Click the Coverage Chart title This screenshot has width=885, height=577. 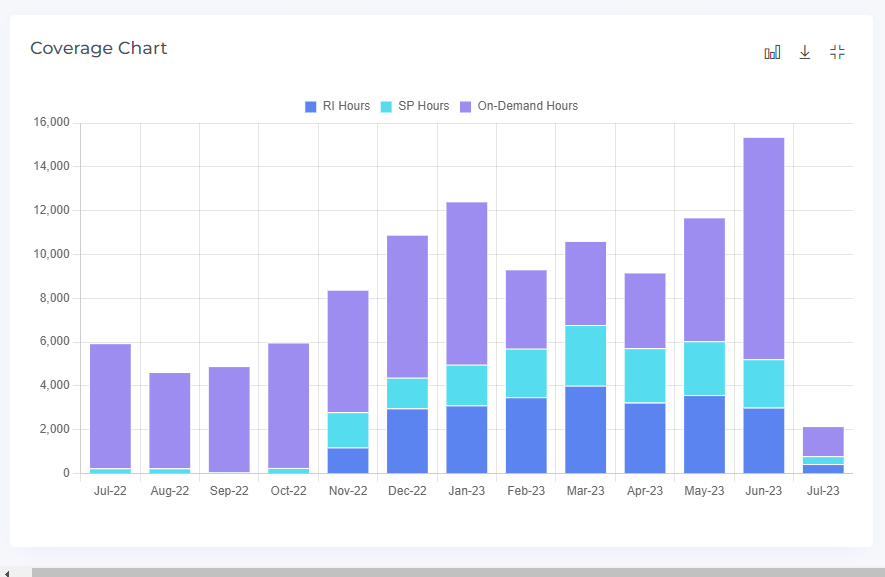click(x=98, y=48)
